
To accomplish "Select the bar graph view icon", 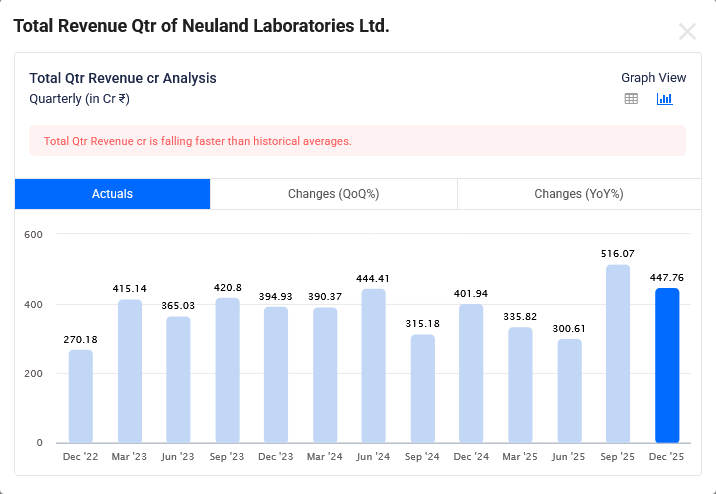I will pos(665,99).
